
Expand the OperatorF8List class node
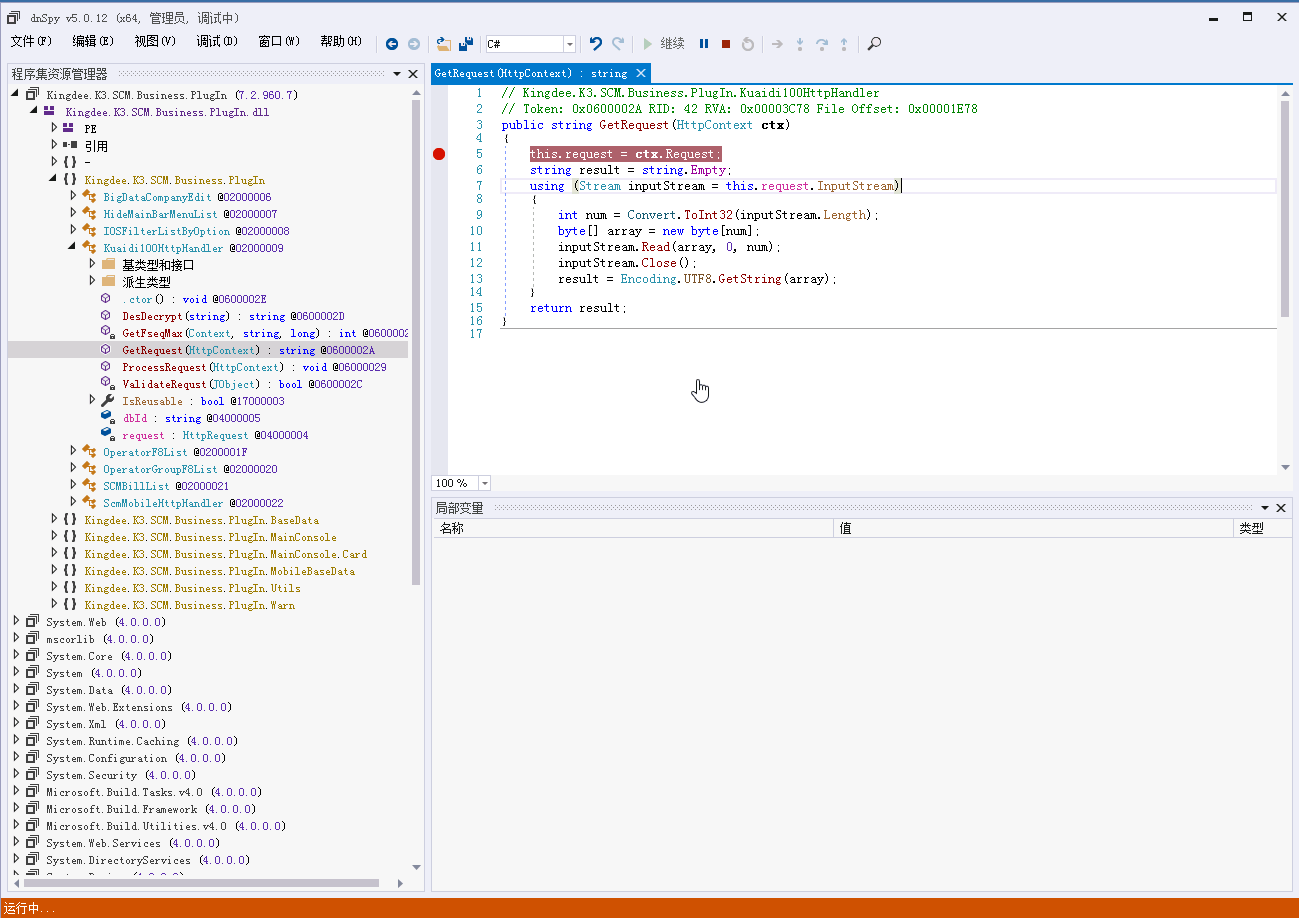tap(73, 452)
